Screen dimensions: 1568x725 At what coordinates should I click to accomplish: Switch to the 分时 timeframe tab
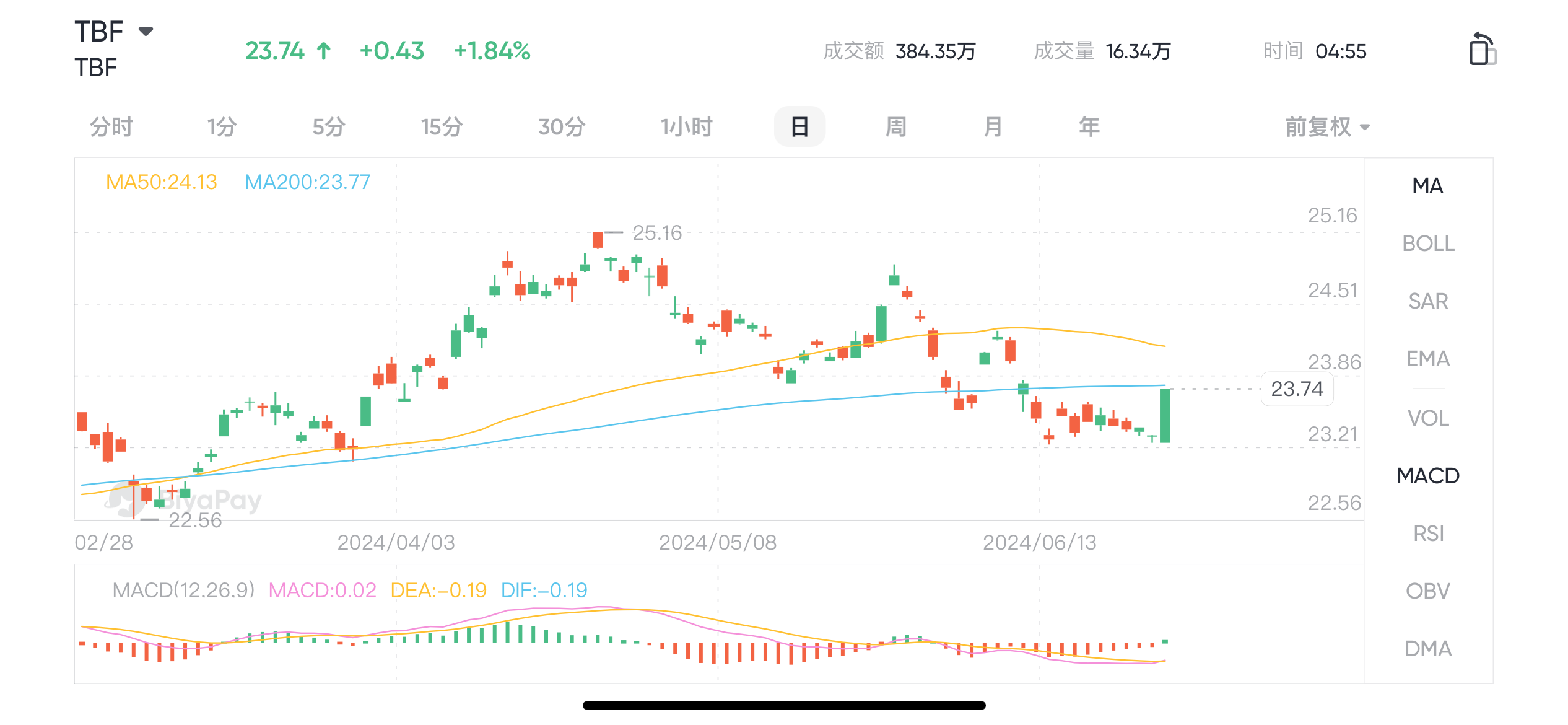[x=111, y=127]
